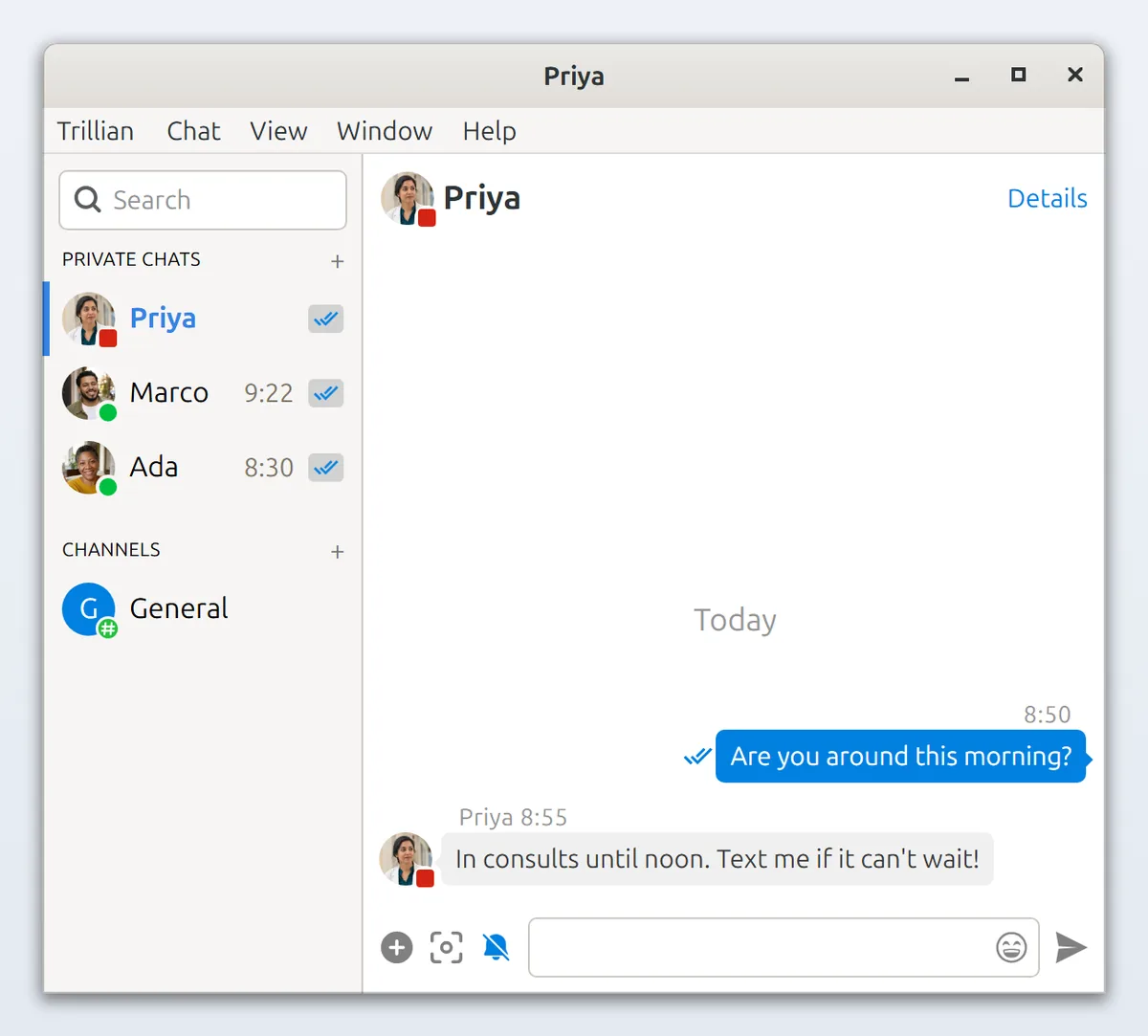
Task: Open the emoji picker
Action: click(1011, 947)
